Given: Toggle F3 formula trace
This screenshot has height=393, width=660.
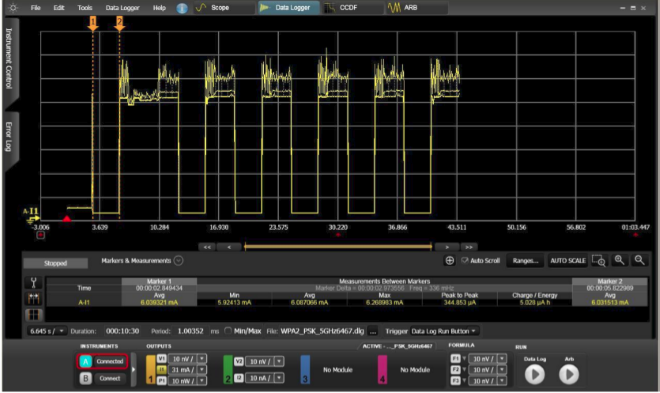Looking at the screenshot, I should pos(455,381).
